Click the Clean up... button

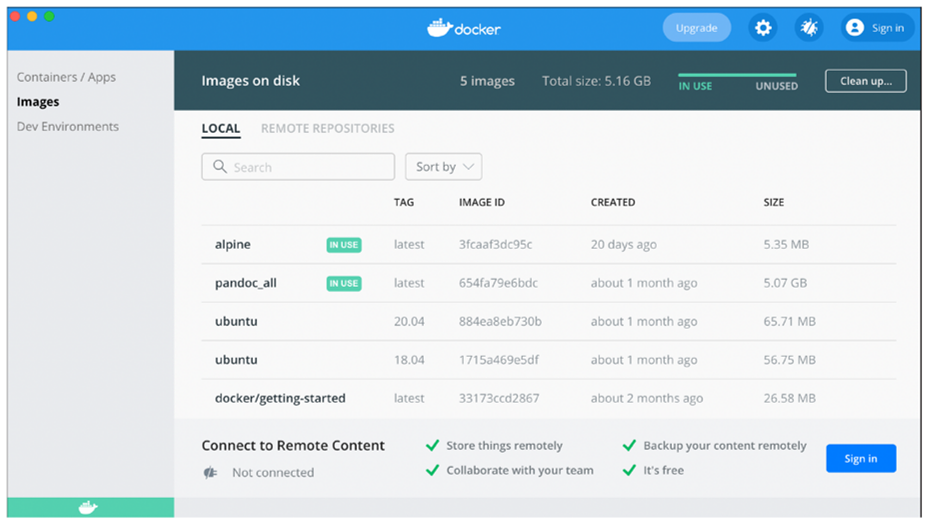pyautogui.click(x=865, y=81)
